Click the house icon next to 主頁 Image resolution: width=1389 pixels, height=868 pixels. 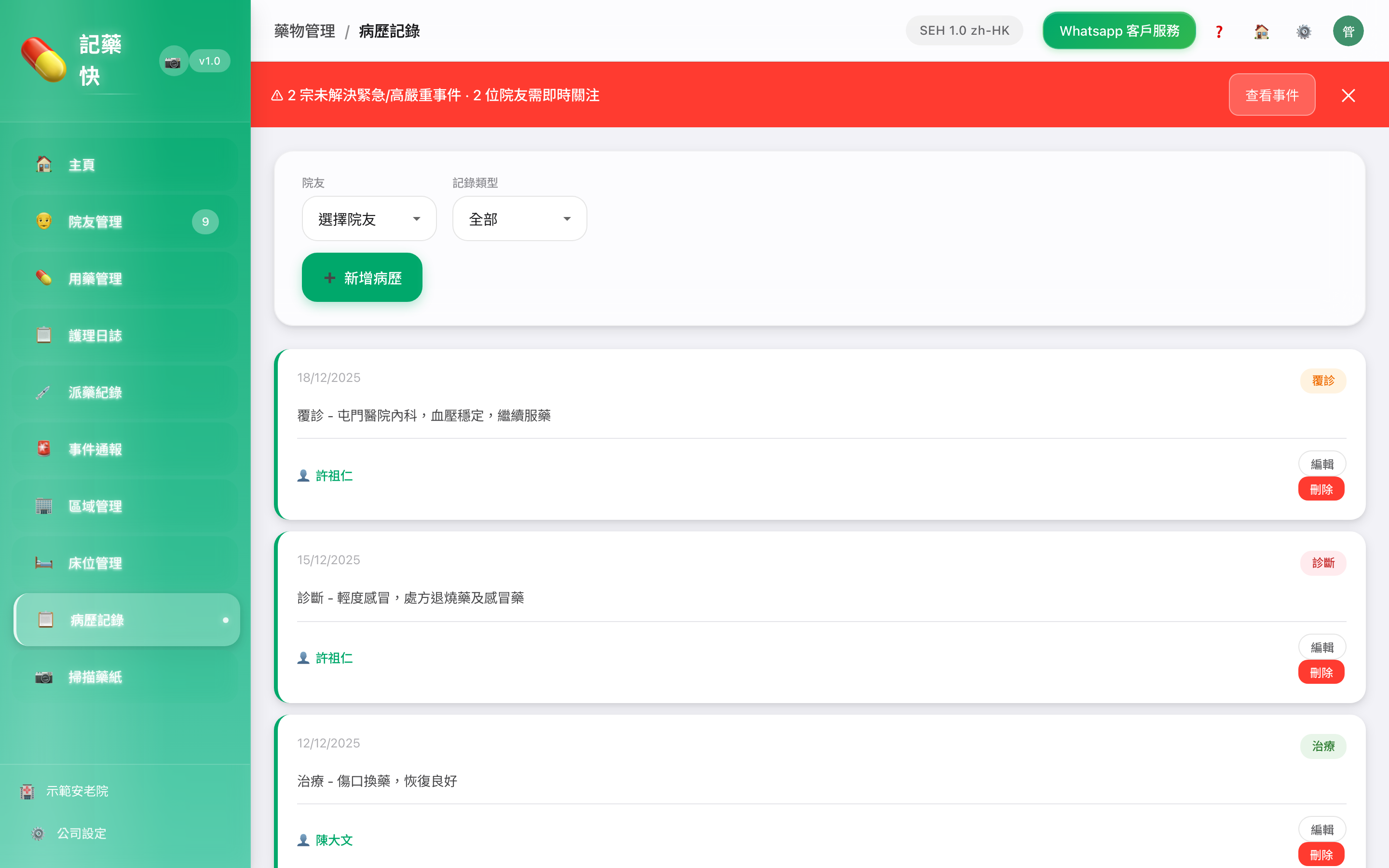click(x=43, y=164)
